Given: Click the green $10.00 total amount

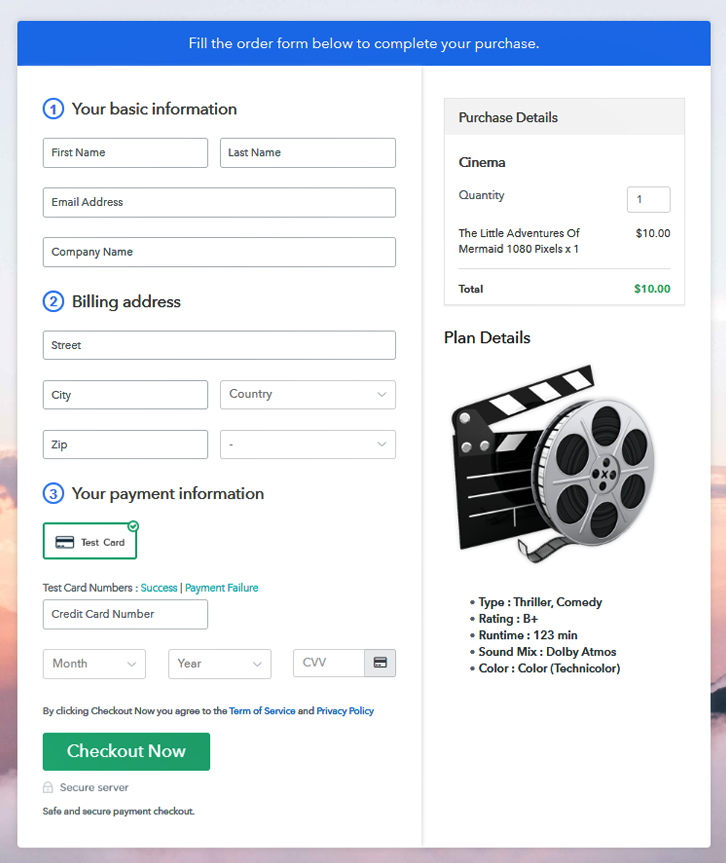Looking at the screenshot, I should (x=652, y=288).
